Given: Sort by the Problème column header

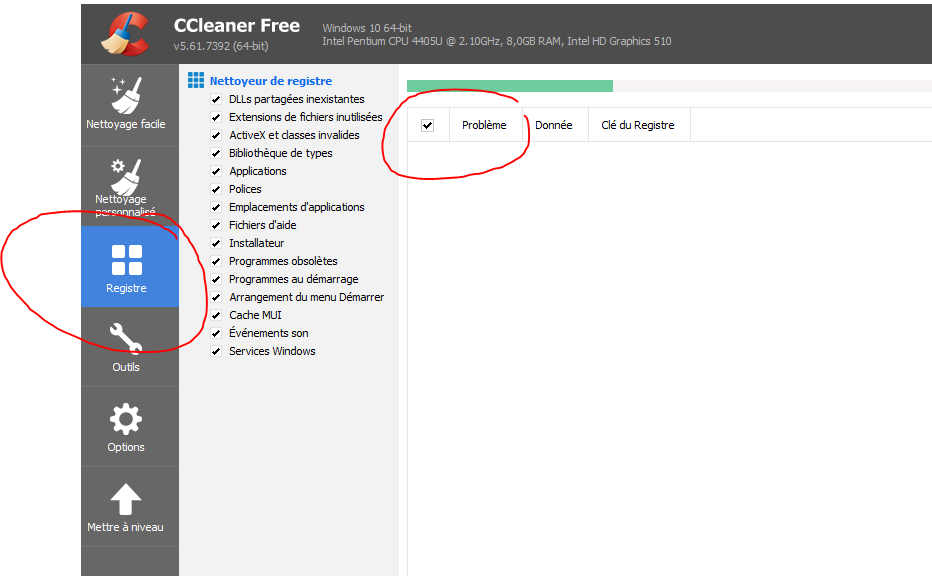Looking at the screenshot, I should point(486,125).
